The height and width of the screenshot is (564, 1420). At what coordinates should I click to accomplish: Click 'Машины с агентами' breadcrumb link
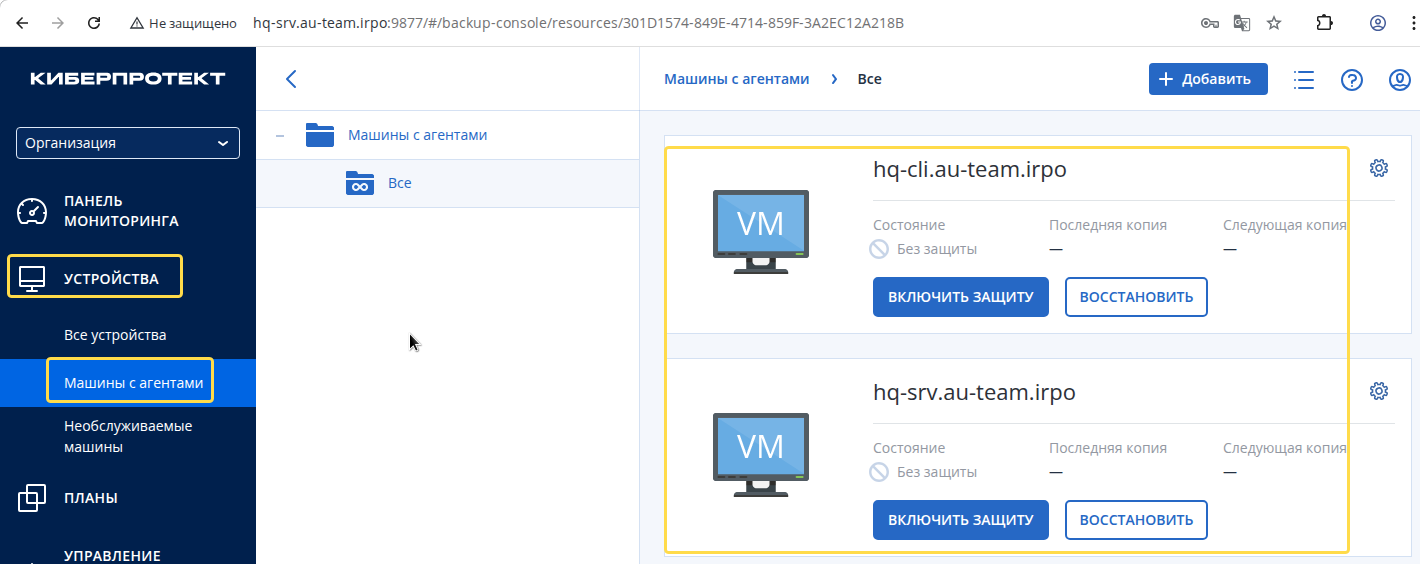737,78
